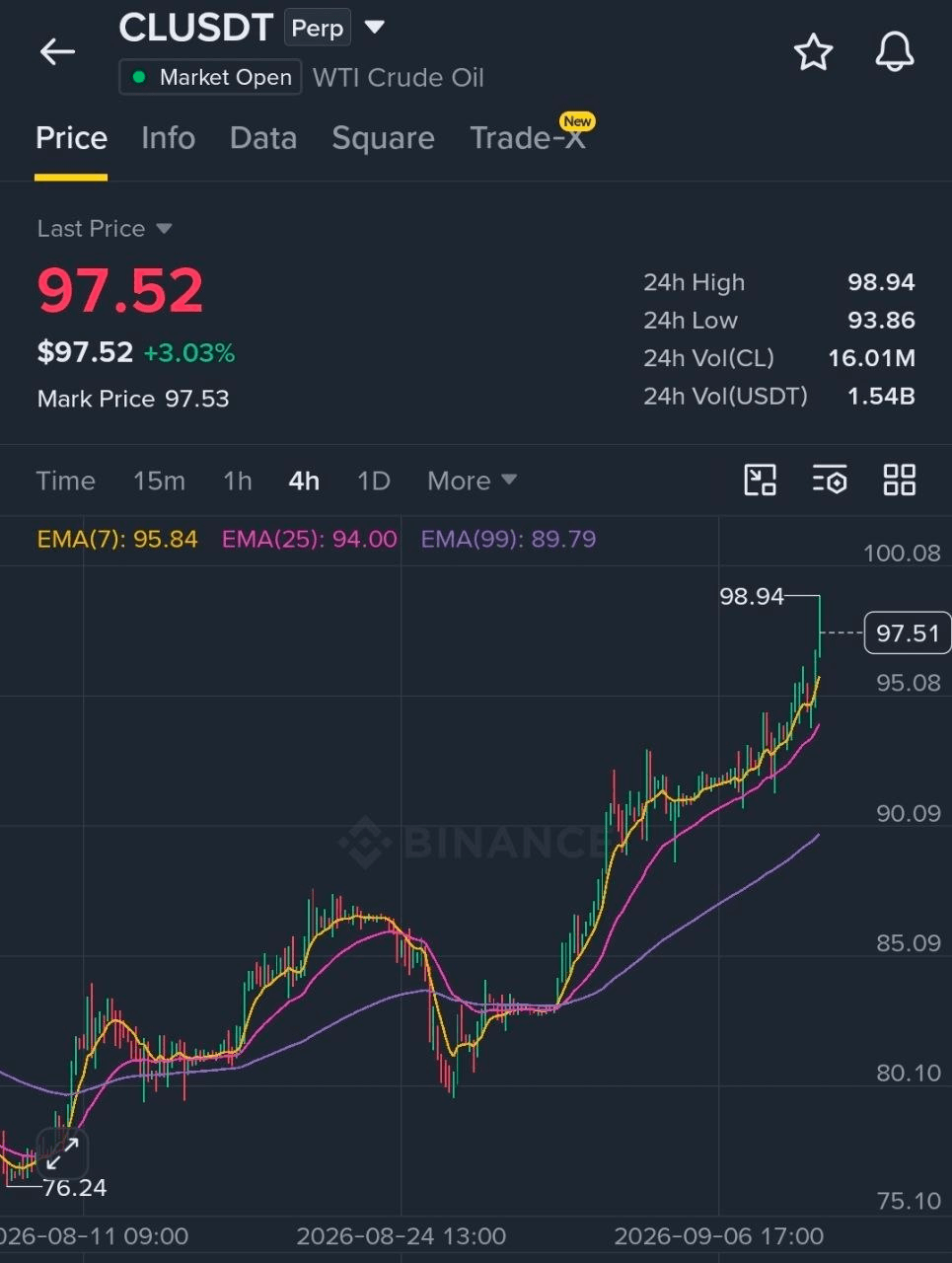Click the 24h Vol(USDT) value 1.54B

(x=881, y=396)
